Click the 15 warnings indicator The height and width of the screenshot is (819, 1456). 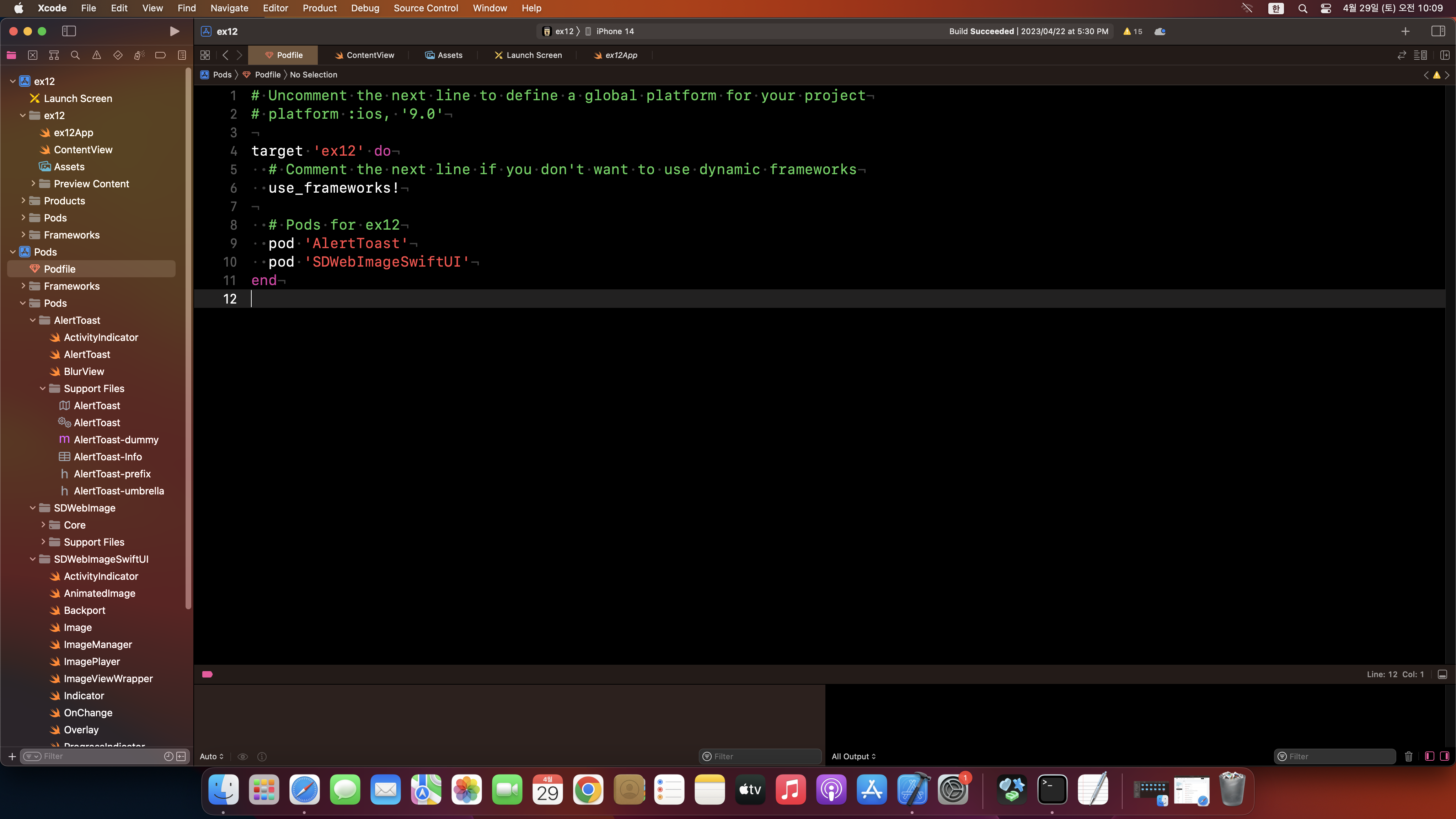(x=1132, y=31)
